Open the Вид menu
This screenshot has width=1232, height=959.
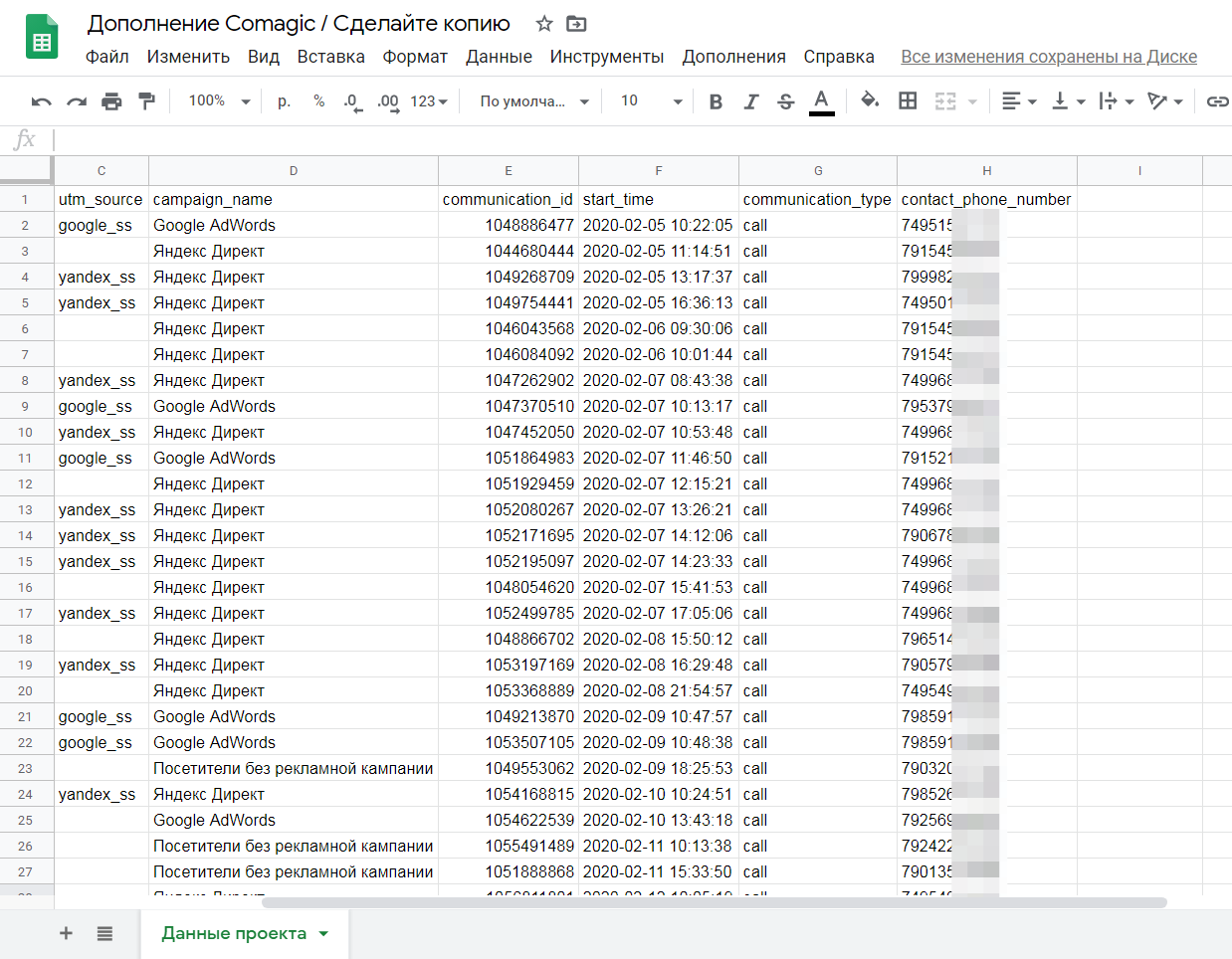264,57
